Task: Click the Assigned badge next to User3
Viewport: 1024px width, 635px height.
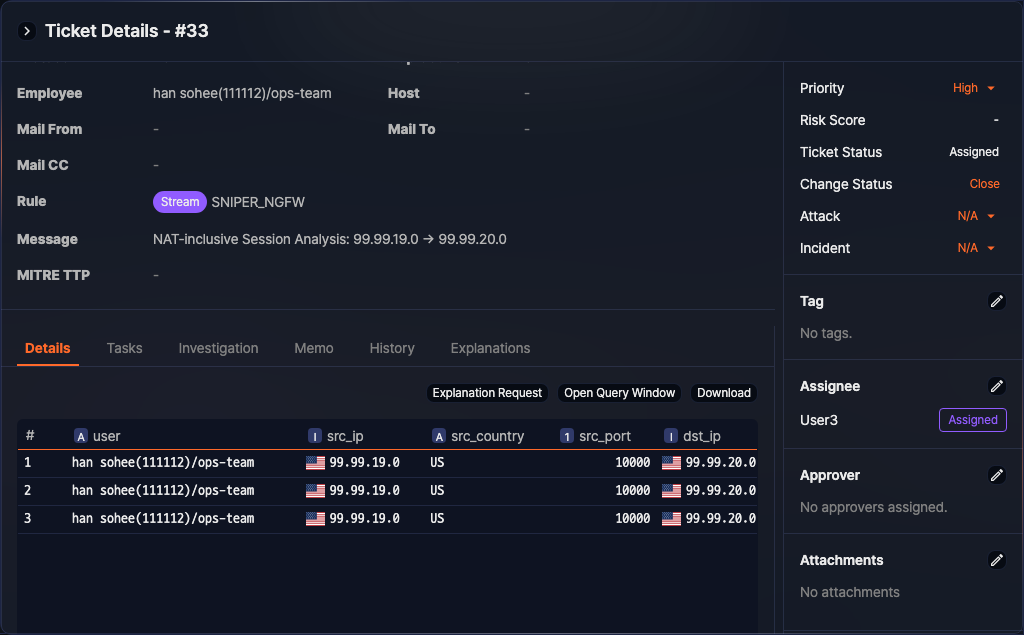Action: pos(972,420)
